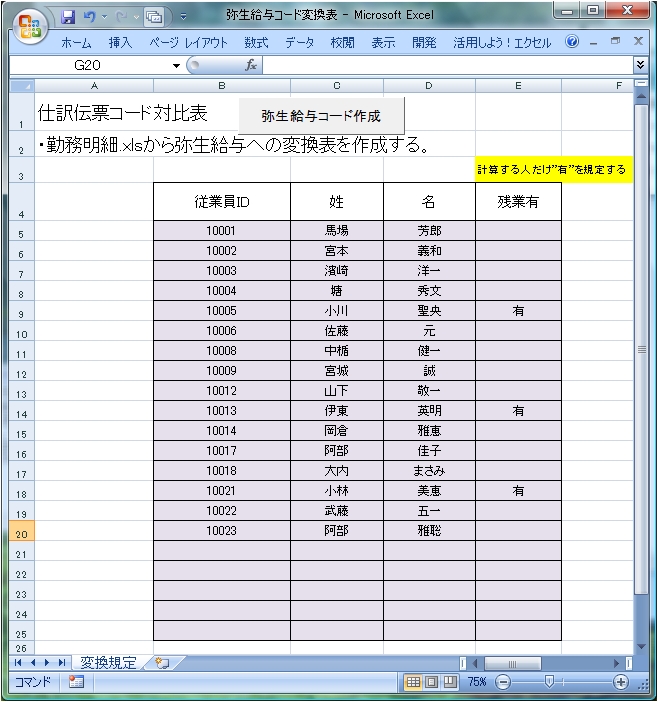Open the undo history dropdown arrow
The height and width of the screenshot is (702, 658).
(105, 17)
